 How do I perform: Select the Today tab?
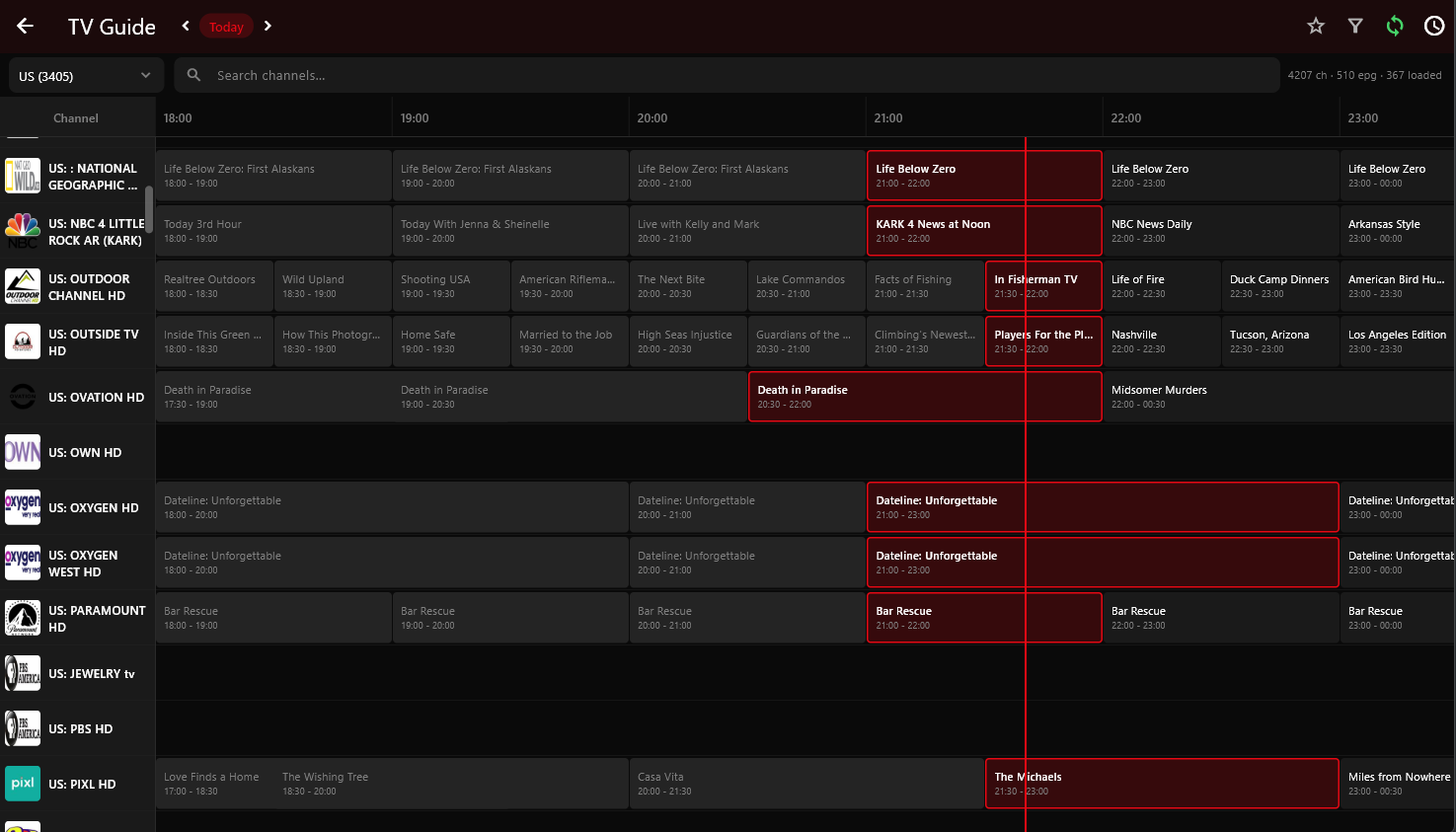(x=226, y=26)
